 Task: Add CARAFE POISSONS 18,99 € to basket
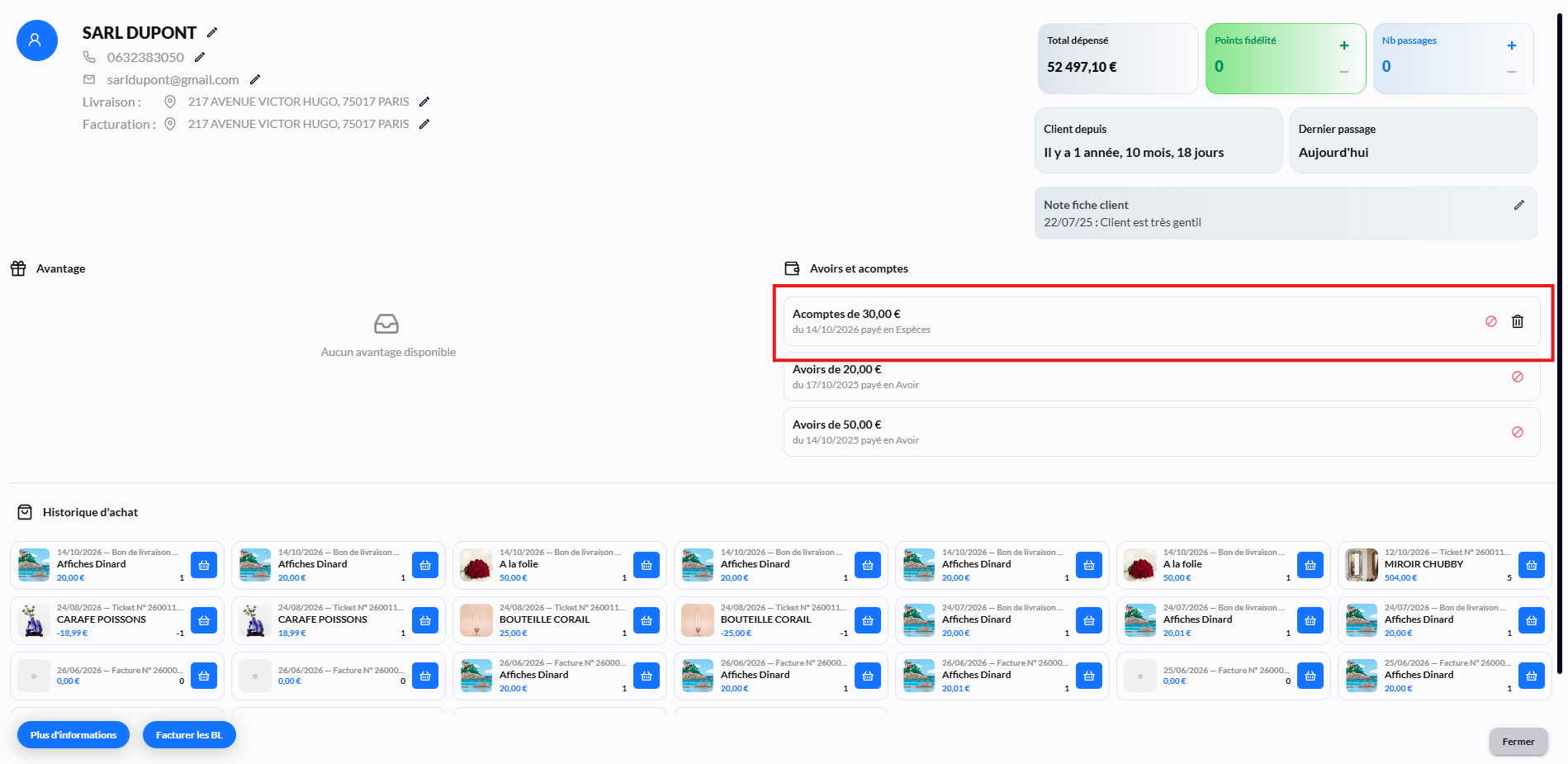425,620
